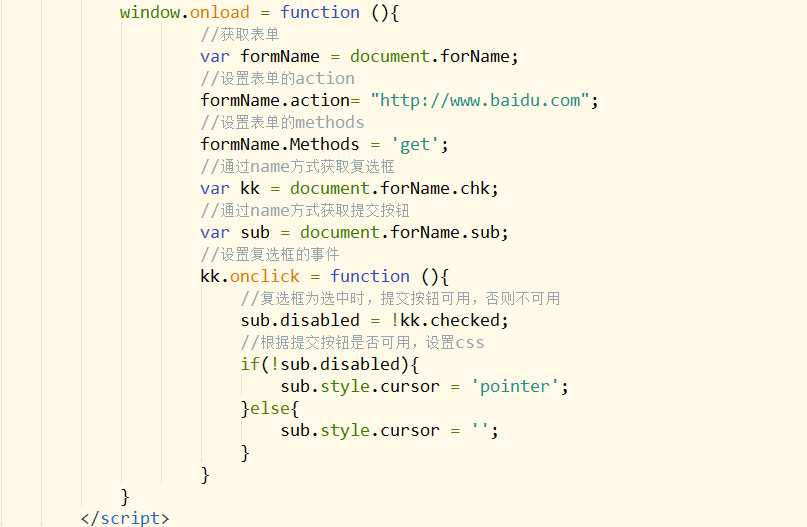Click the comment '//设置表单的action'
Image resolution: width=807 pixels, height=527 pixels.
(x=277, y=78)
